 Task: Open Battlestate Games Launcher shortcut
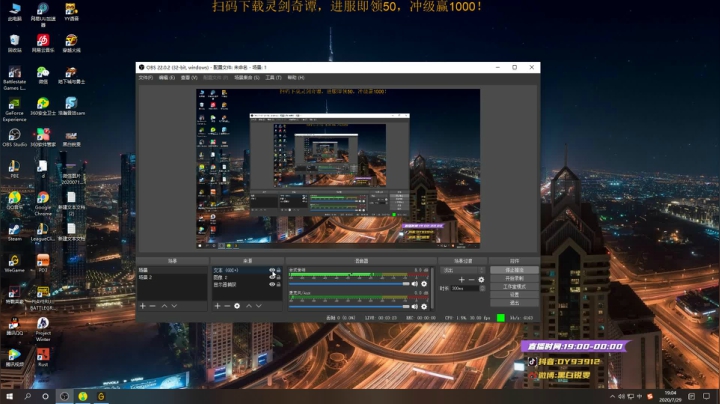15,78
